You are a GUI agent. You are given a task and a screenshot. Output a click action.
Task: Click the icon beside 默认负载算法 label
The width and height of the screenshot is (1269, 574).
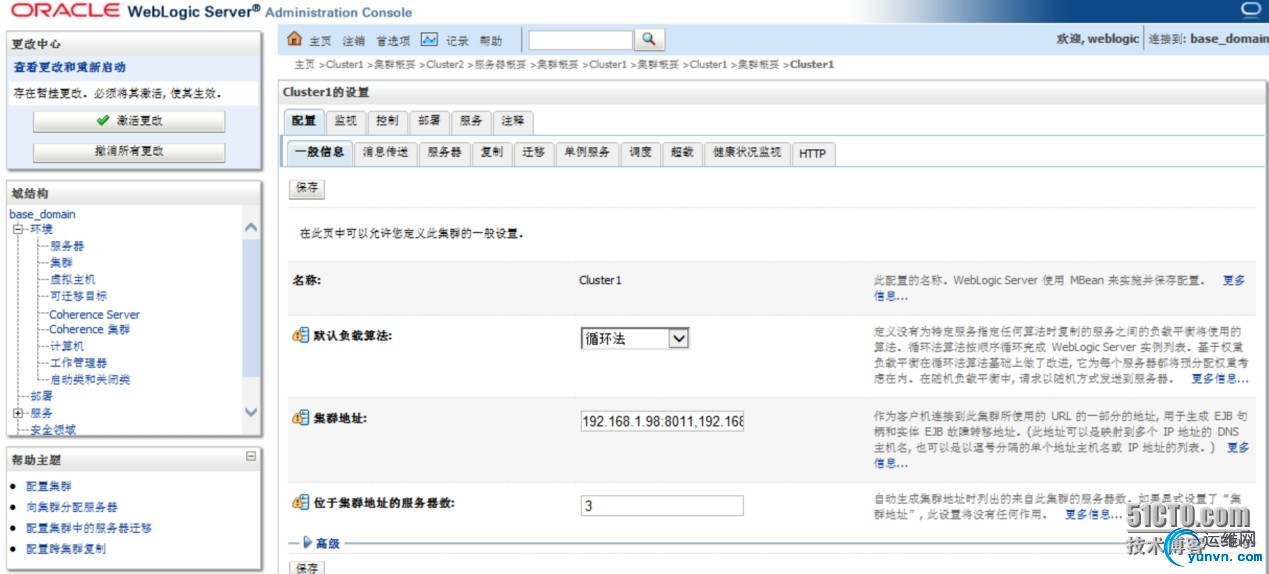coord(301,336)
